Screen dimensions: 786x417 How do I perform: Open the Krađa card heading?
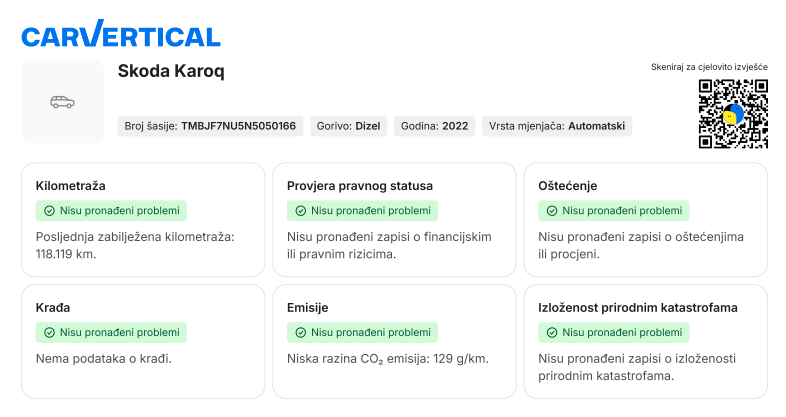point(52,308)
